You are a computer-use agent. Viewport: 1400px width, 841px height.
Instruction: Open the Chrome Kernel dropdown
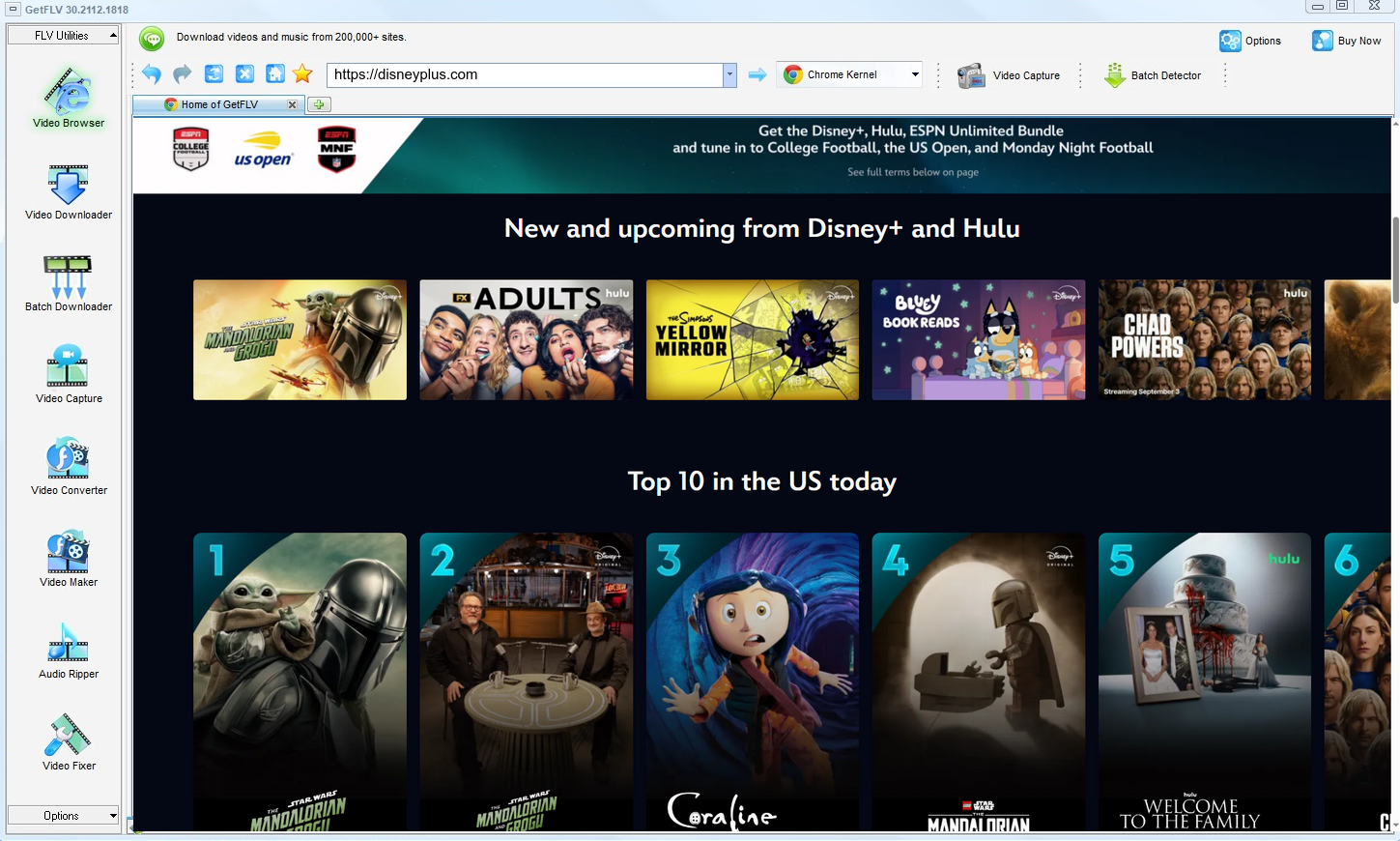click(915, 74)
